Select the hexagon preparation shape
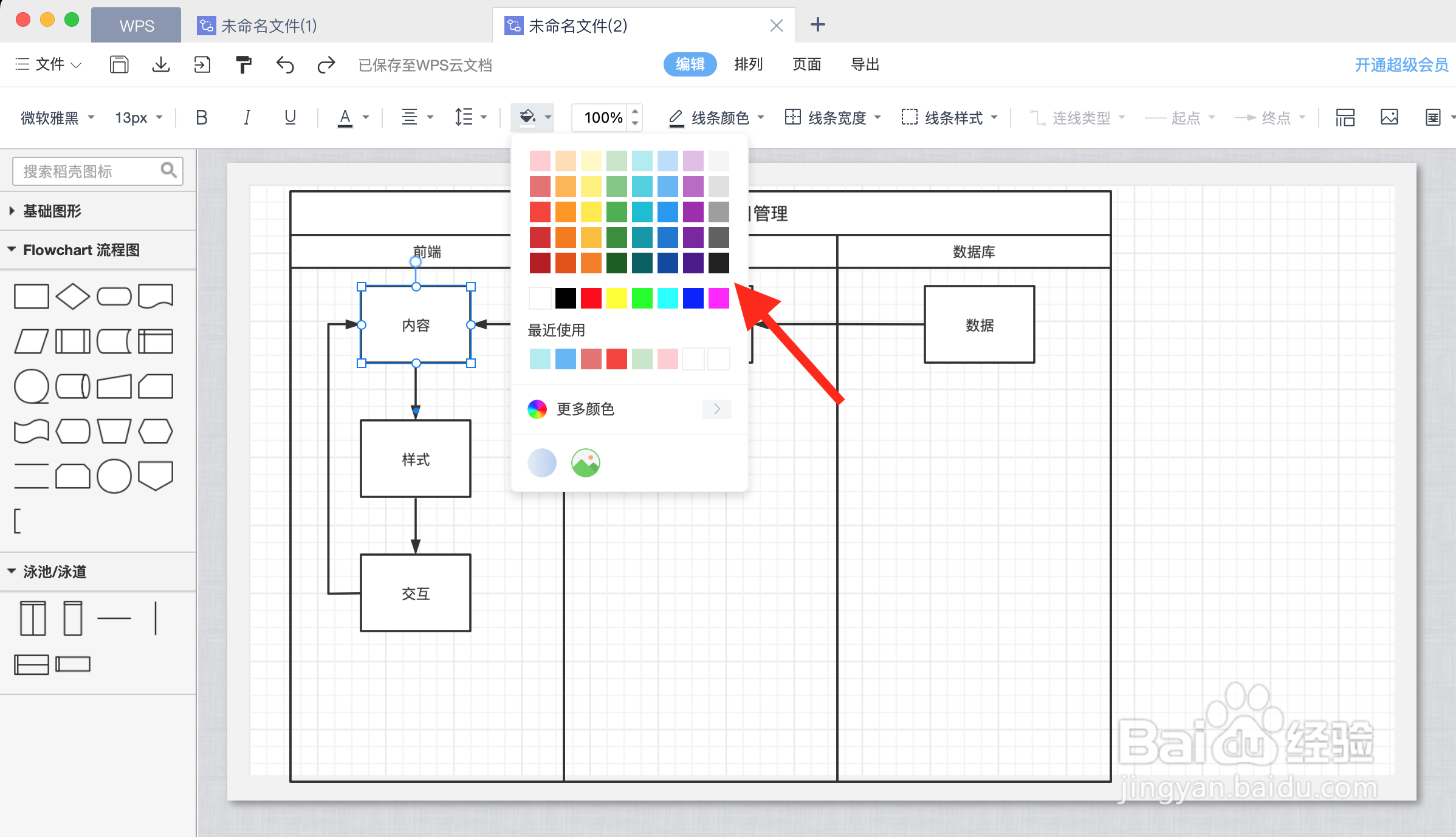Viewport: 1456px width, 837px height. (x=156, y=431)
